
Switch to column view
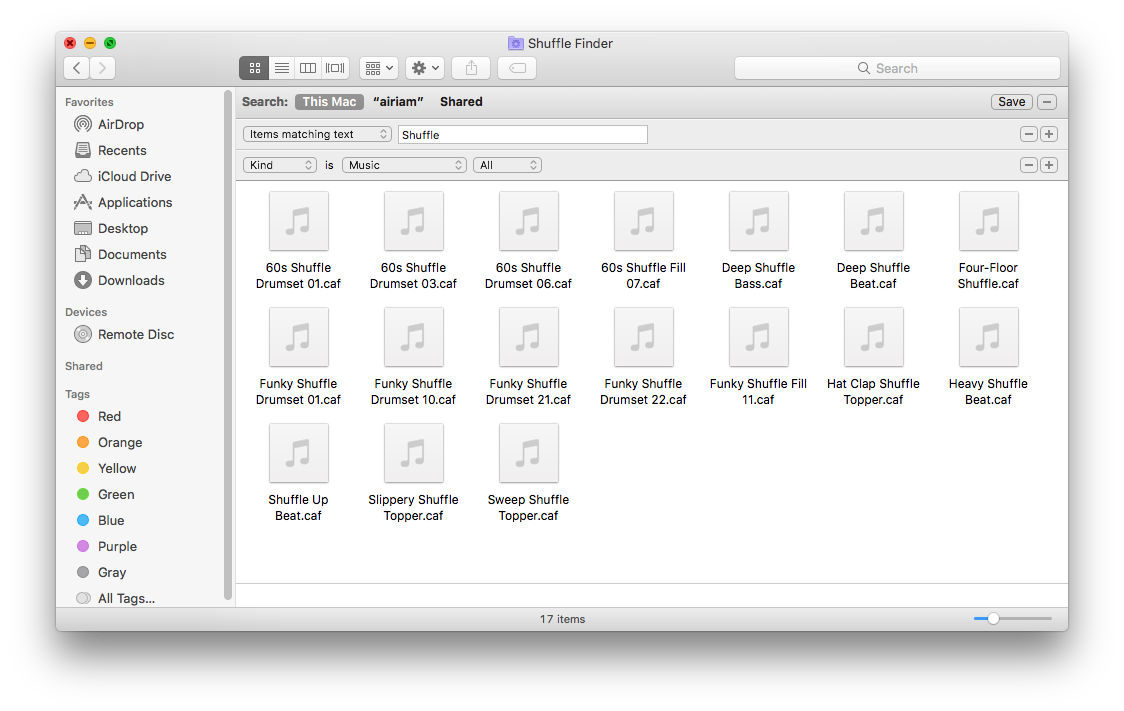coord(308,68)
